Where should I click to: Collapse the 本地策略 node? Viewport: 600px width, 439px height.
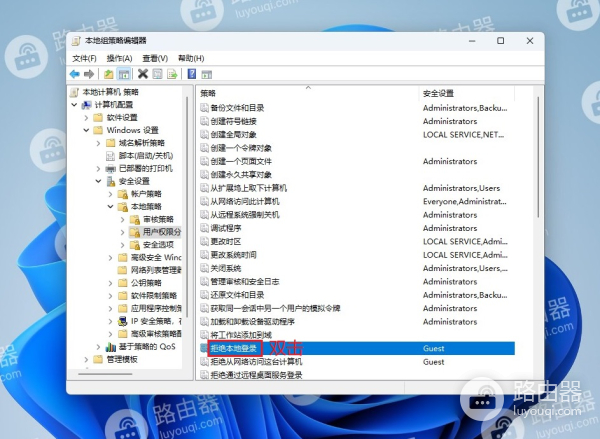[110, 207]
